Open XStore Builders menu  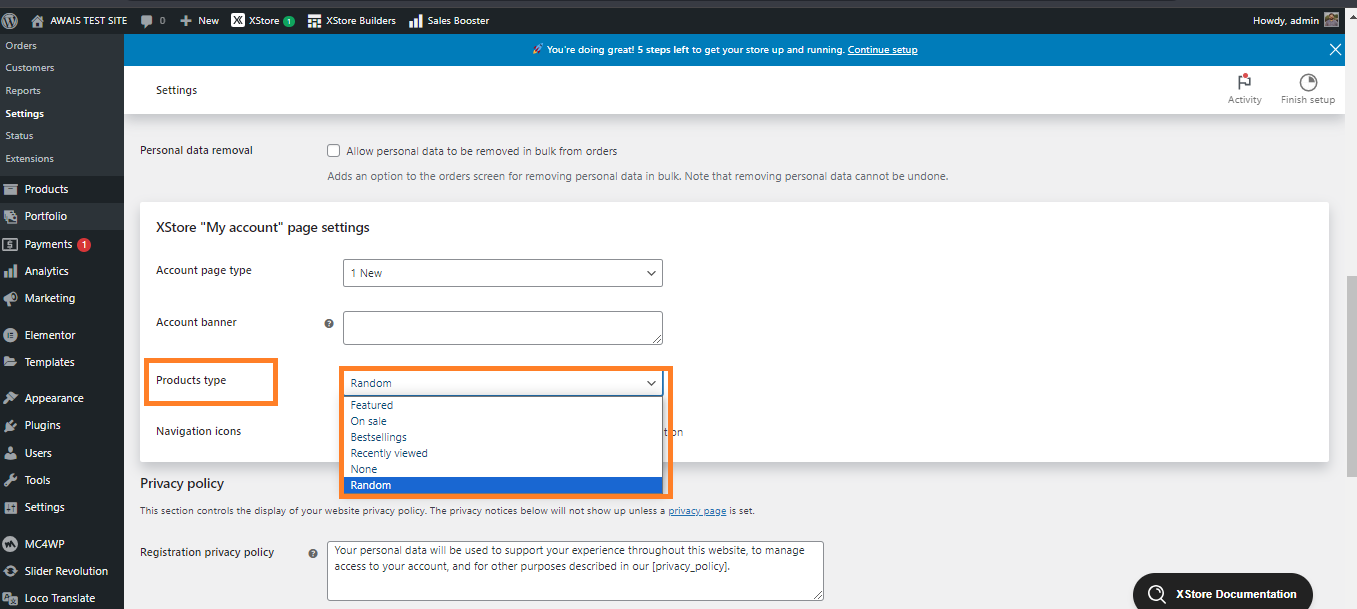(x=351, y=20)
